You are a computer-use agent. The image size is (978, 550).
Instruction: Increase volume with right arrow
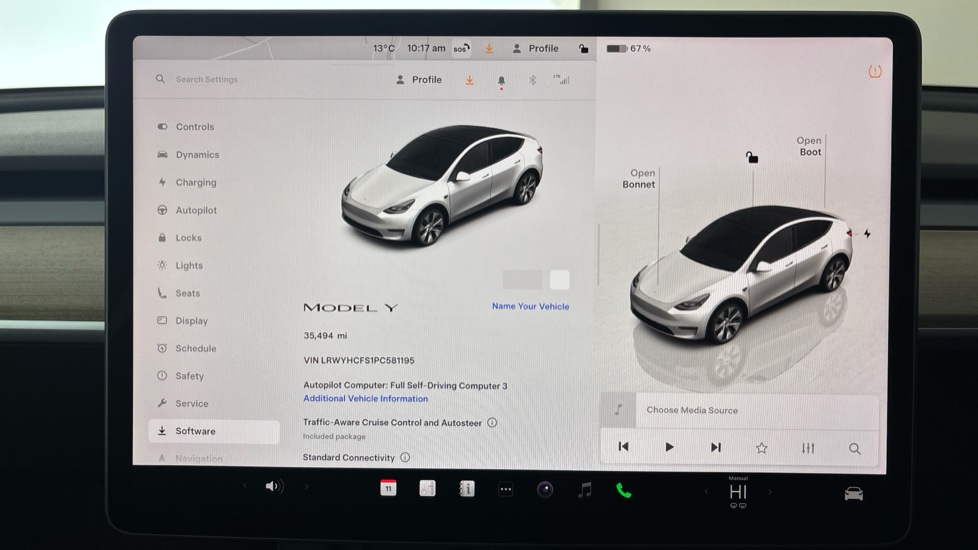click(x=306, y=487)
